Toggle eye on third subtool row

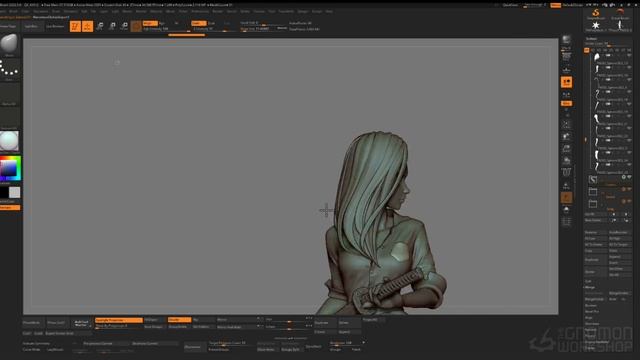(x=630, y=80)
